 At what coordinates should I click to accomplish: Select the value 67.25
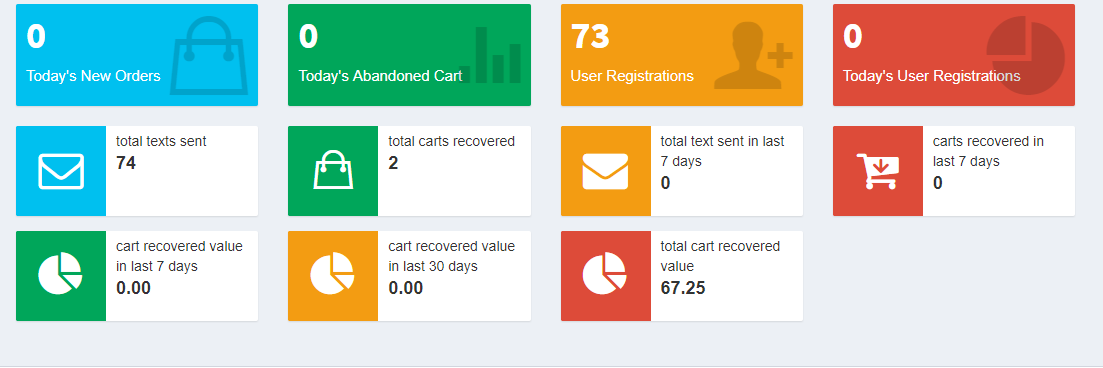(683, 288)
